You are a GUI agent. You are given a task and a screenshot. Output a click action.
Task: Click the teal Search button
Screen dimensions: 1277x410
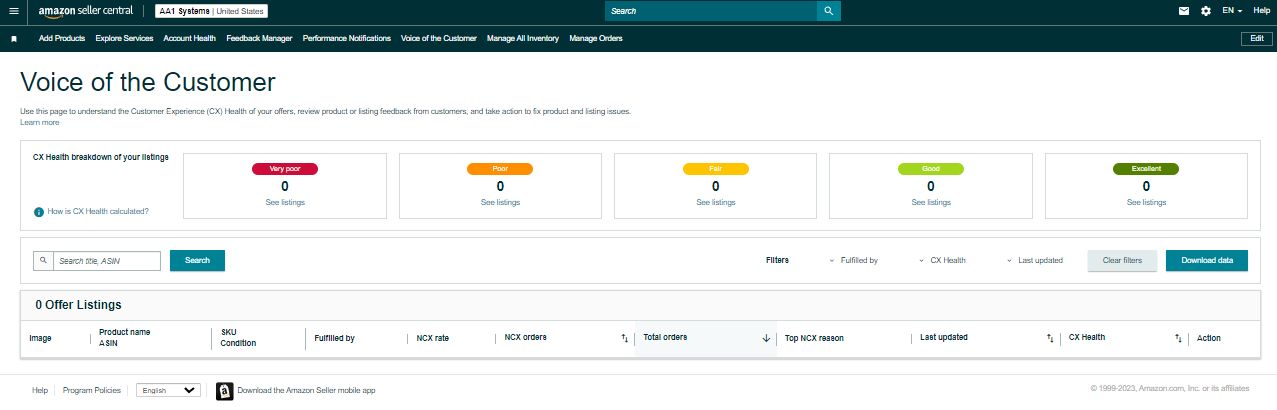click(197, 260)
